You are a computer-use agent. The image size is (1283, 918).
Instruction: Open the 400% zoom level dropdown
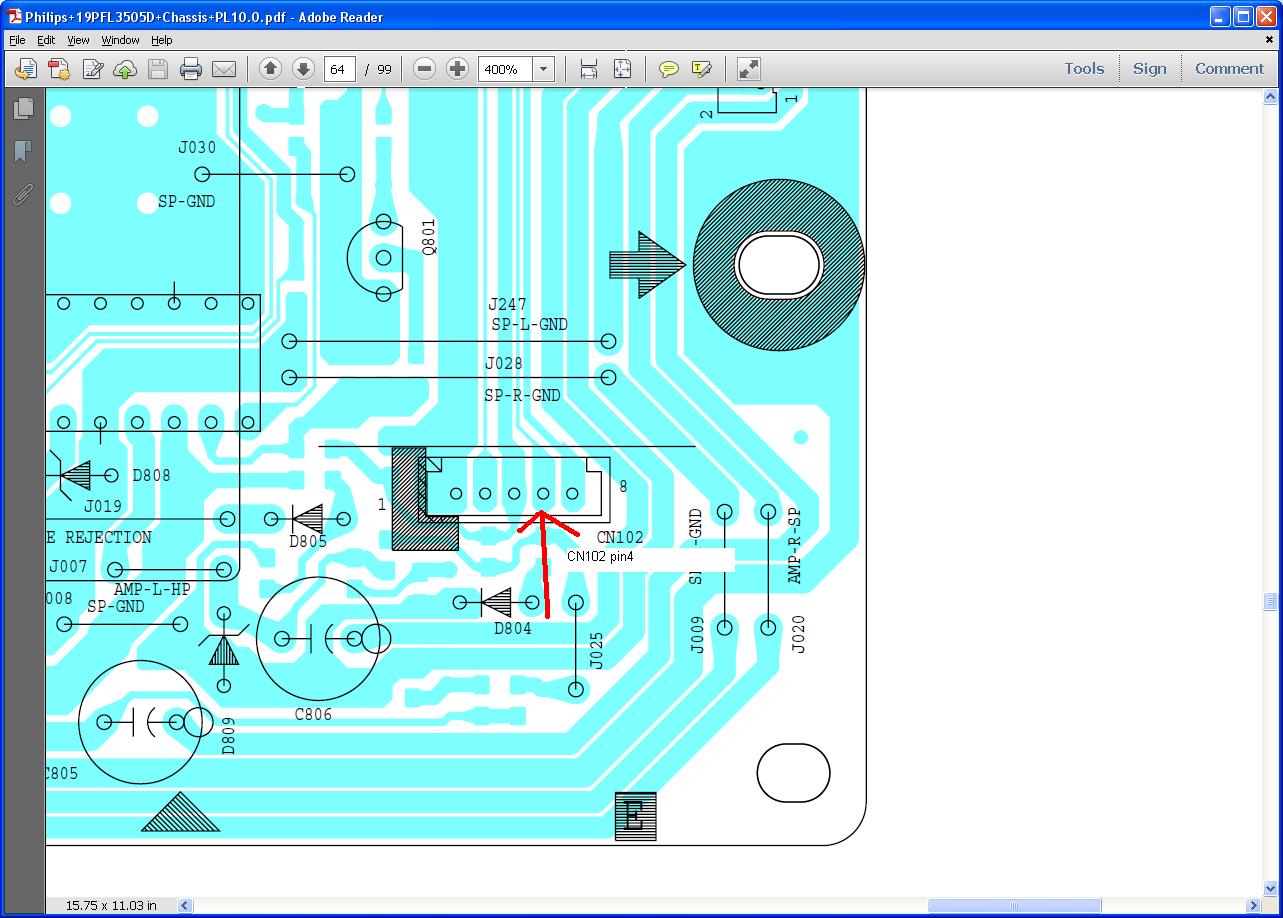(543, 69)
